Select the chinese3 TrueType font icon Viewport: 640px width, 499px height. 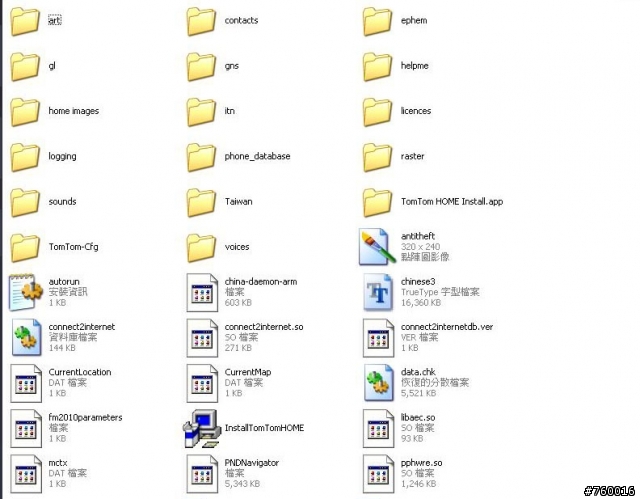point(378,293)
